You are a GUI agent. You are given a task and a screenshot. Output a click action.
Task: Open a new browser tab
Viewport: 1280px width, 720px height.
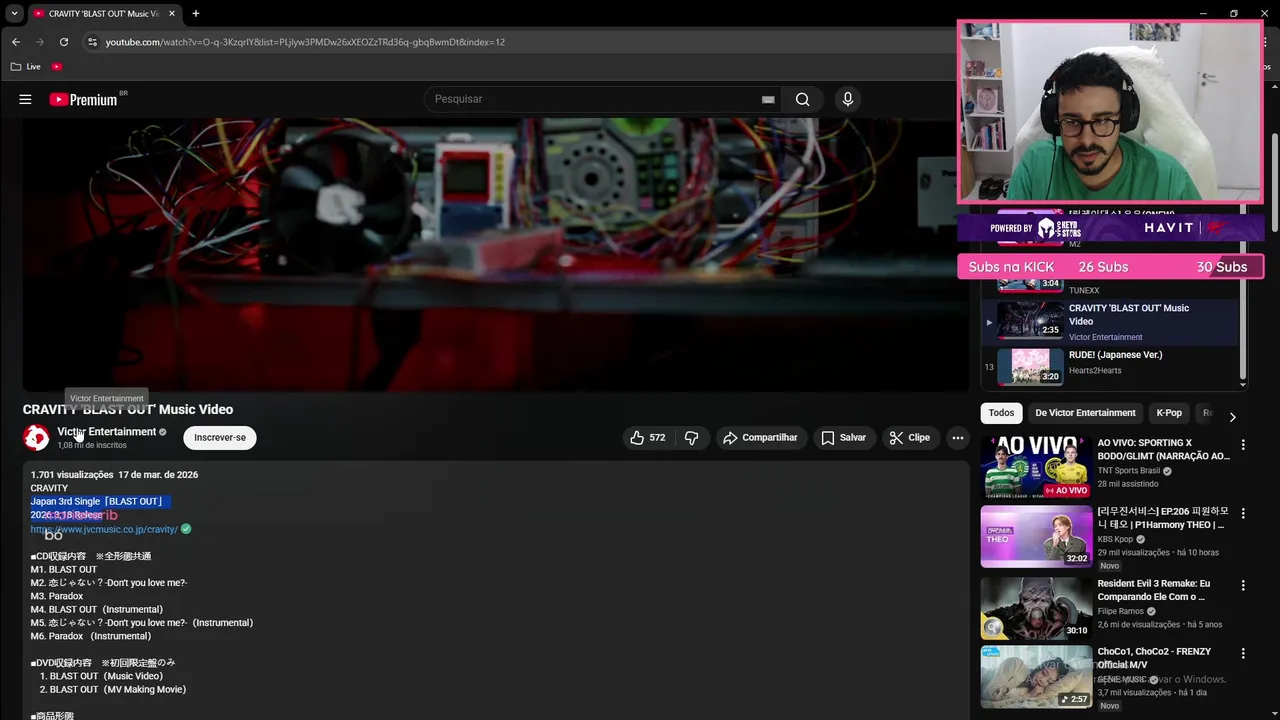coord(195,14)
